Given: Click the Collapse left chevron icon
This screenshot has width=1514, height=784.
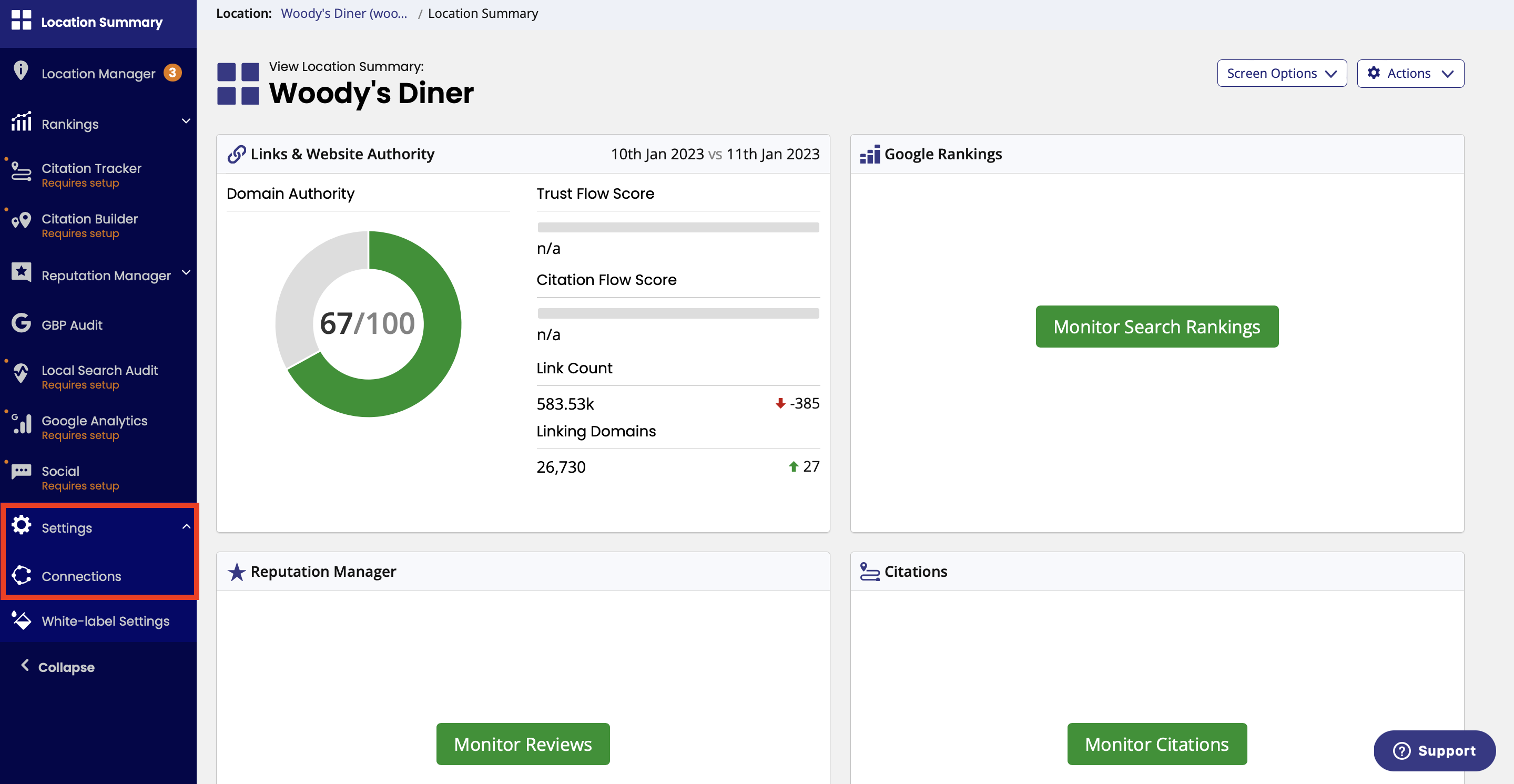Looking at the screenshot, I should coord(25,665).
